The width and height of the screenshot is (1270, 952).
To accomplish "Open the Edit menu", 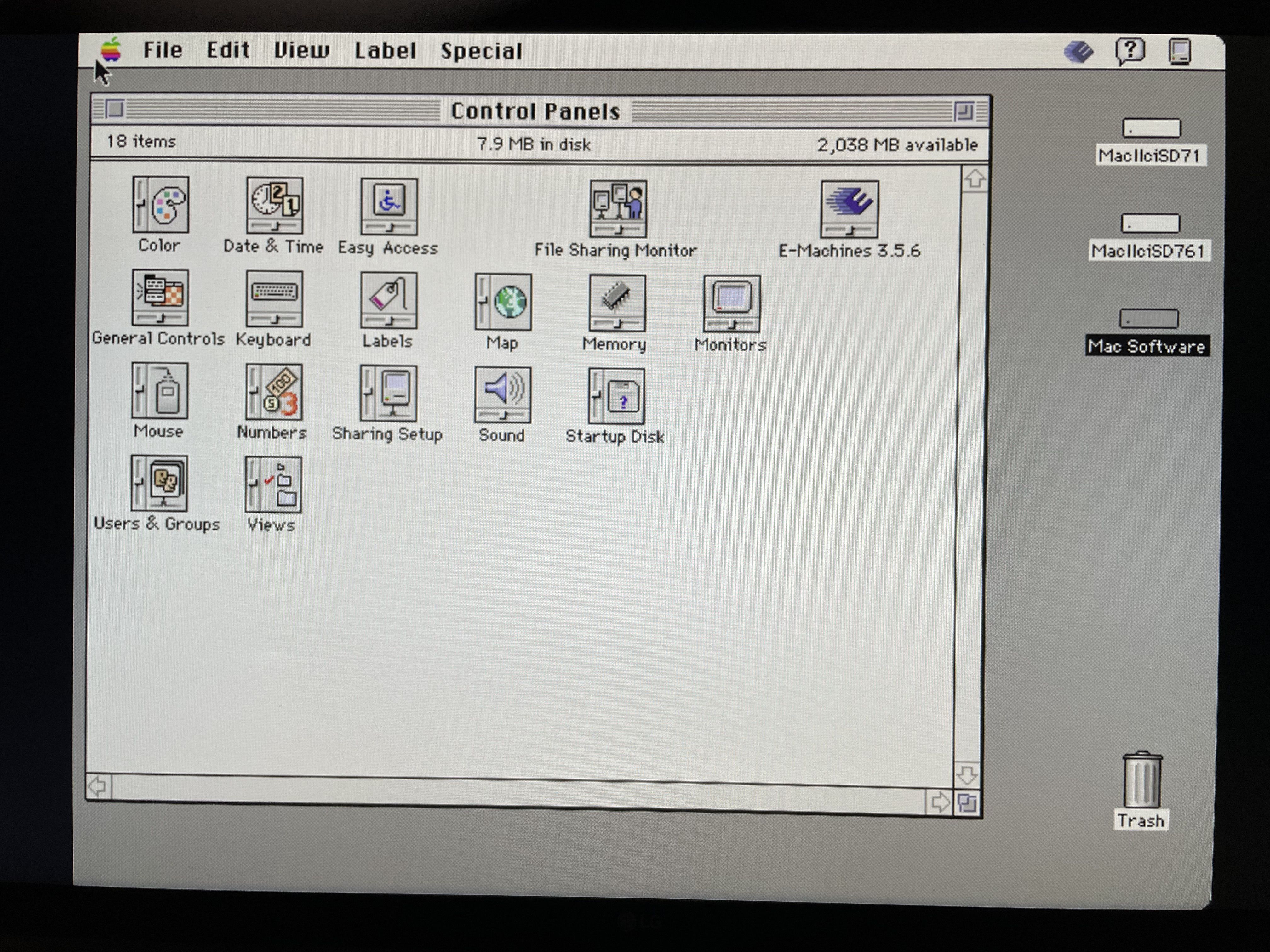I will tap(228, 50).
